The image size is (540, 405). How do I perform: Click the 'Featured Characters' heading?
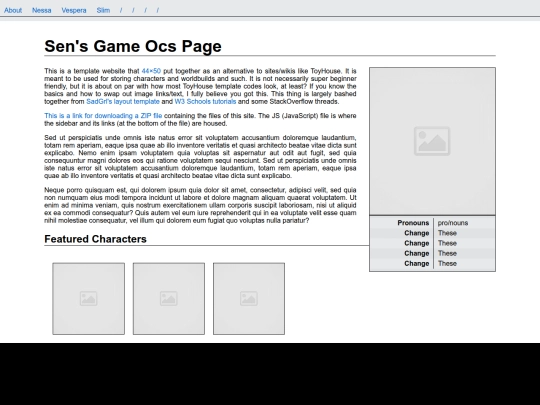click(x=95, y=239)
